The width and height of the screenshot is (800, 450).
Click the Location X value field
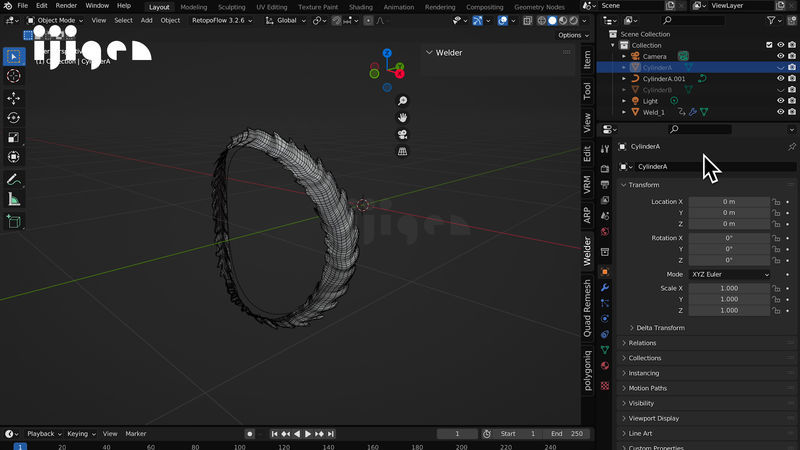[x=728, y=202]
